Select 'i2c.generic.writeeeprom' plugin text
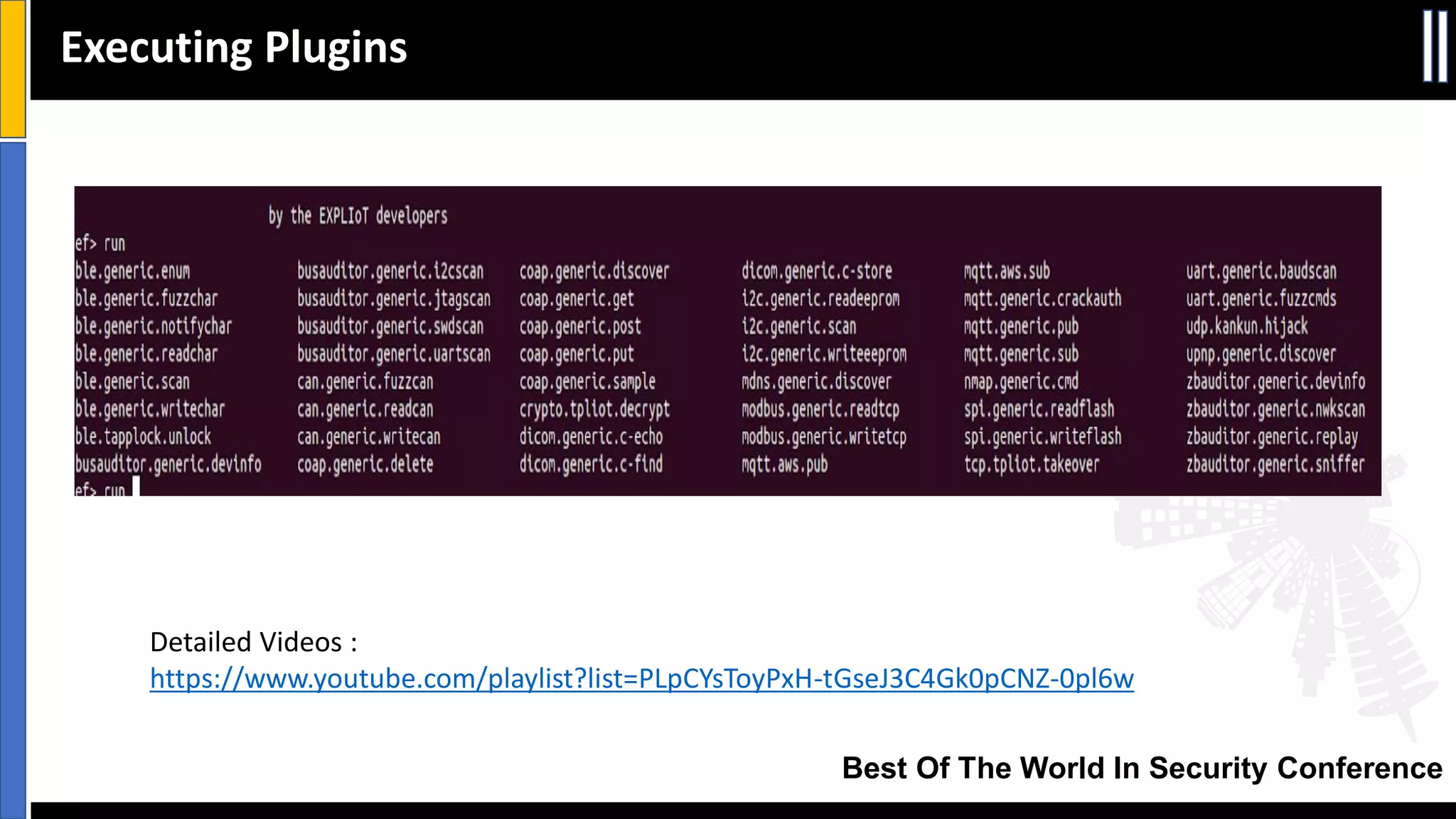The width and height of the screenshot is (1456, 819). [x=824, y=354]
